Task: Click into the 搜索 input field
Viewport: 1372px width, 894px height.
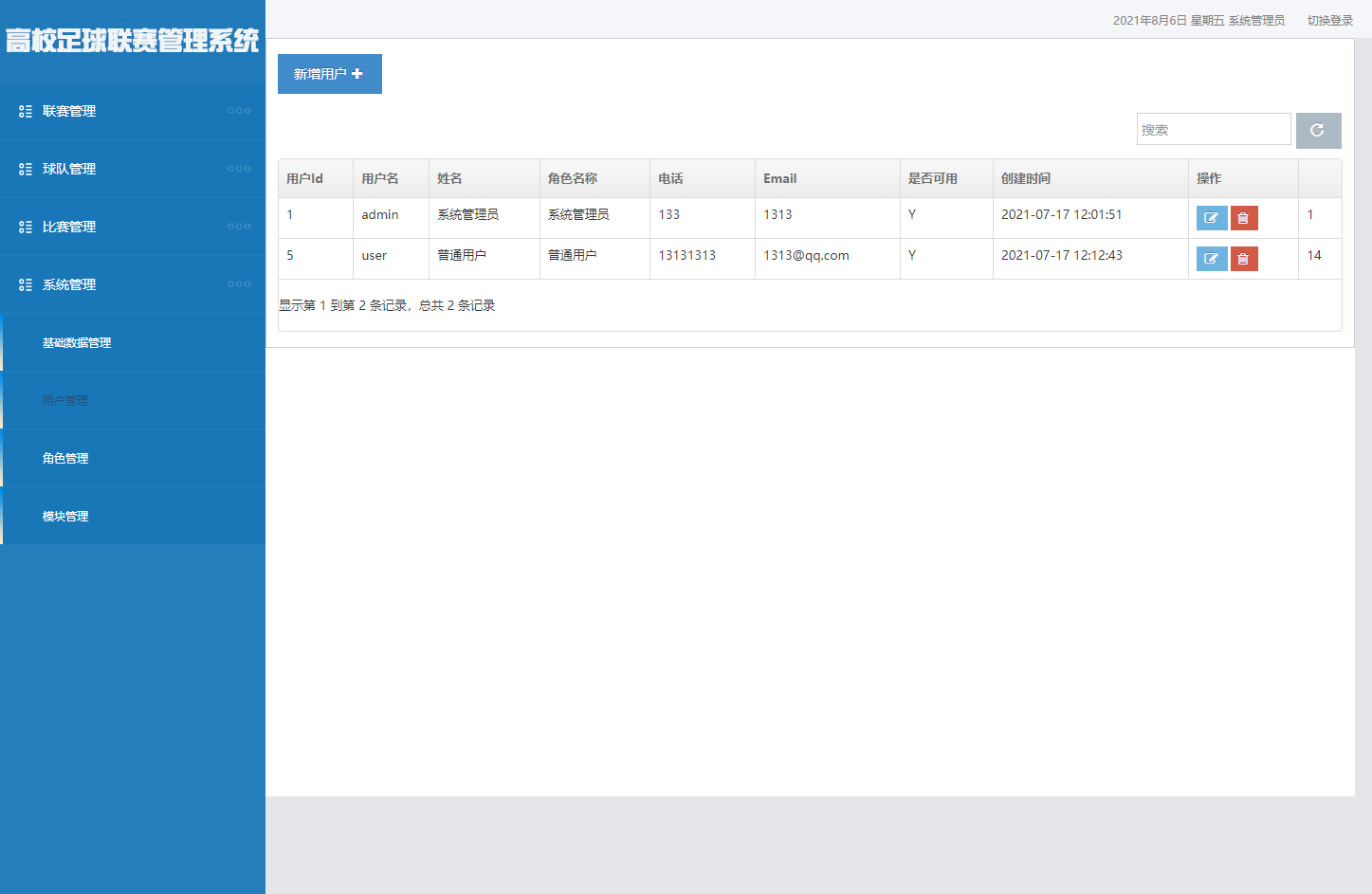Action: 1213,130
